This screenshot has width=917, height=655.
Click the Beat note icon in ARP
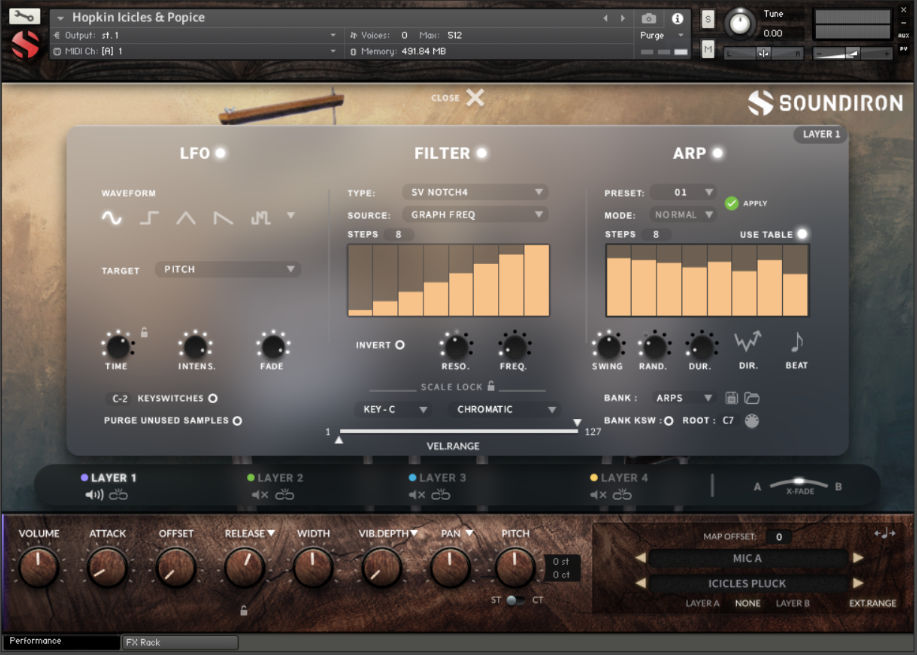click(796, 342)
